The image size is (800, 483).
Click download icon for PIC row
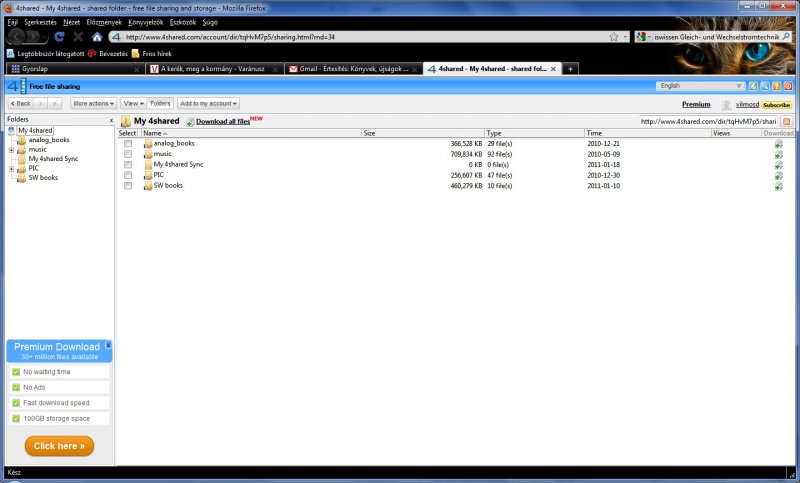(779, 175)
